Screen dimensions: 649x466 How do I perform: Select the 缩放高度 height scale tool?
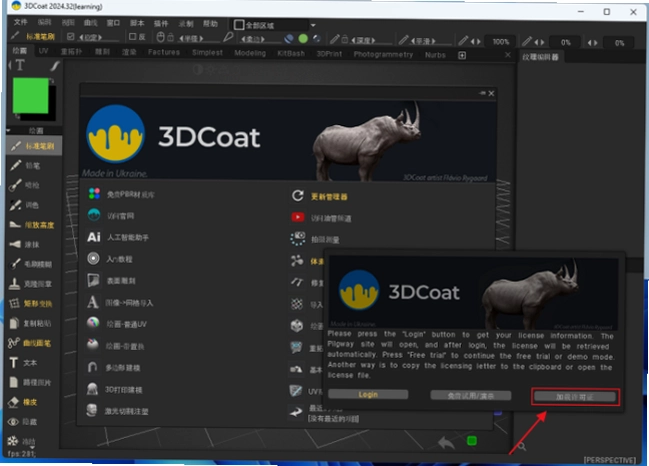pos(32,225)
